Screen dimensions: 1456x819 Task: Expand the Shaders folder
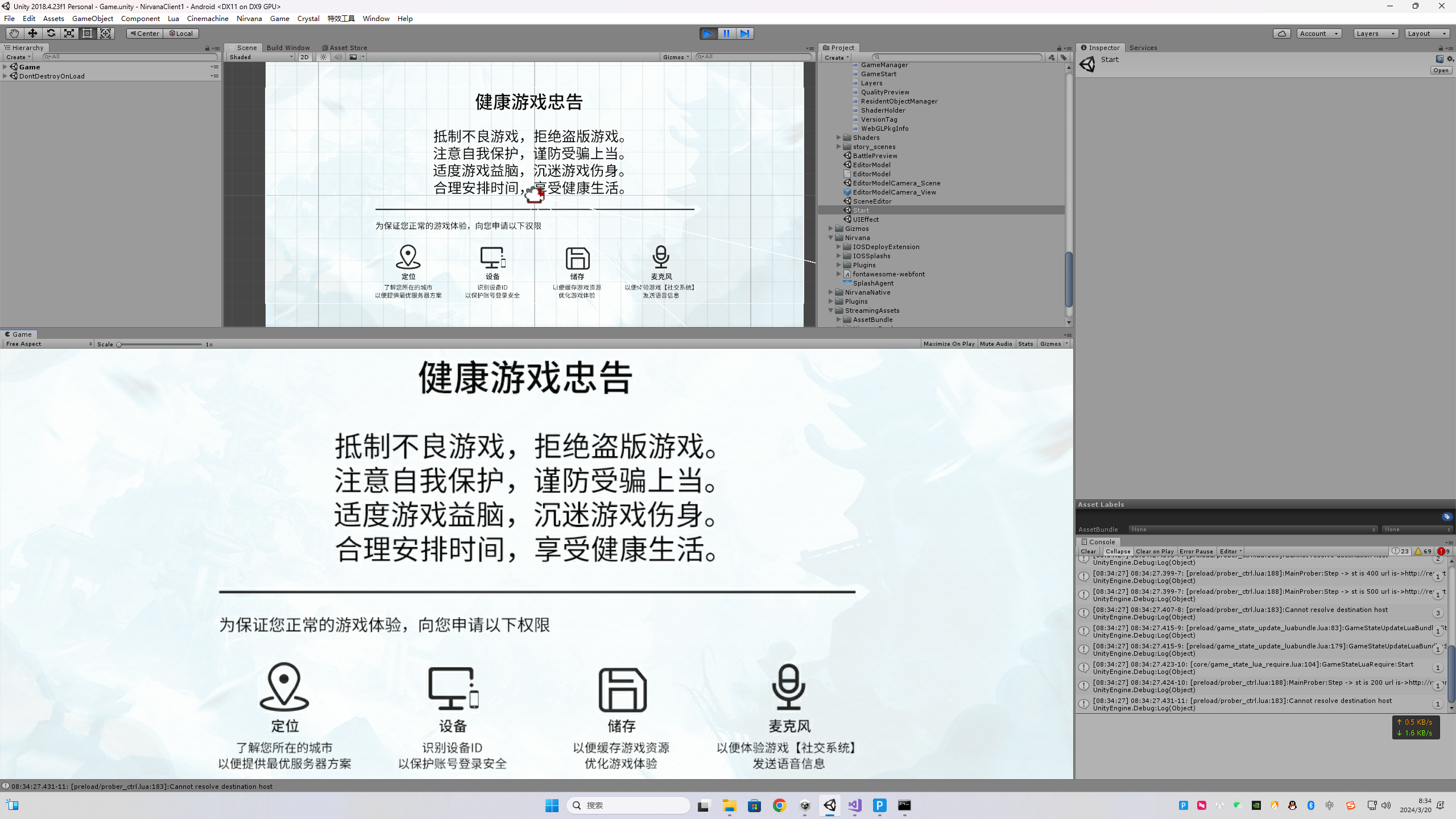point(838,138)
